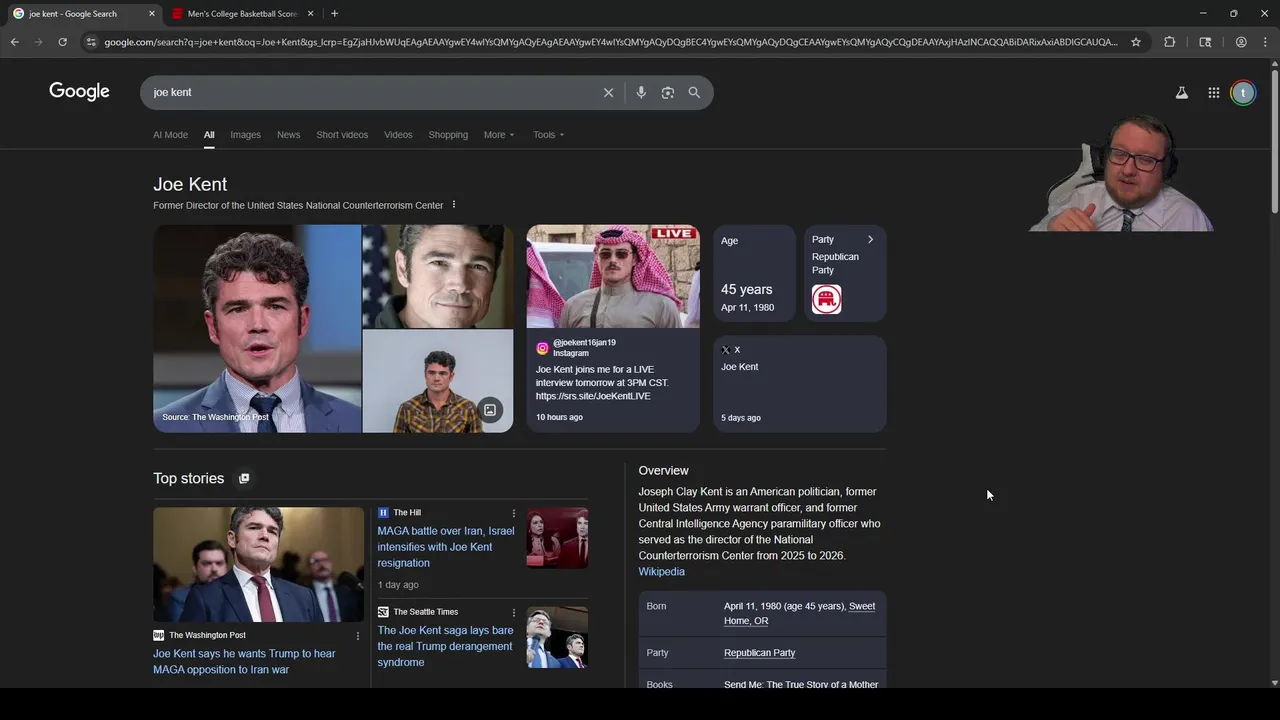Image resolution: width=1280 pixels, height=720 pixels.
Task: Open Search Labs flask icon
Action: [1182, 92]
